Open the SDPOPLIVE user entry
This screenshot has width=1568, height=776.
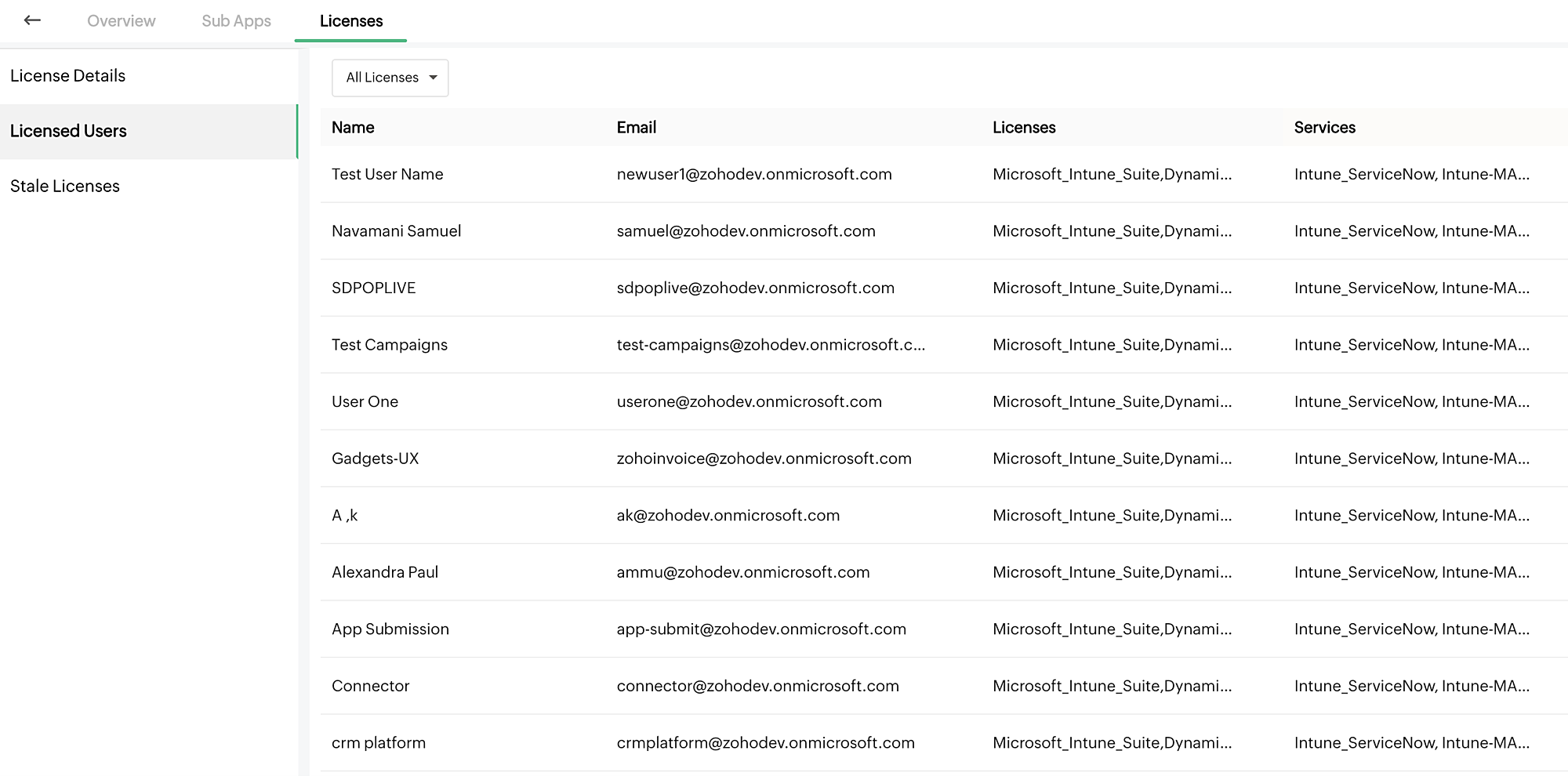374,288
